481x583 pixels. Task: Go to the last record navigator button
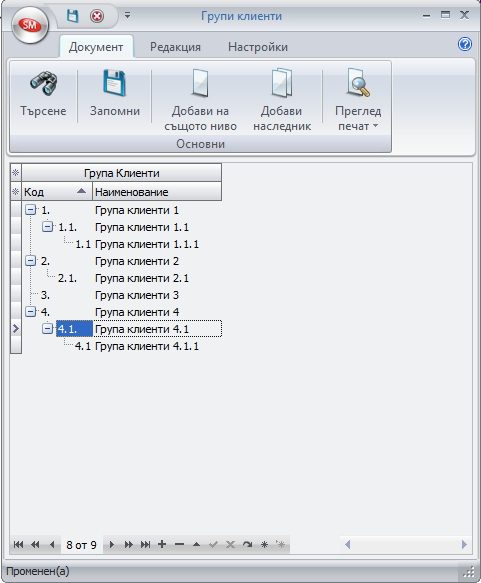(145, 544)
